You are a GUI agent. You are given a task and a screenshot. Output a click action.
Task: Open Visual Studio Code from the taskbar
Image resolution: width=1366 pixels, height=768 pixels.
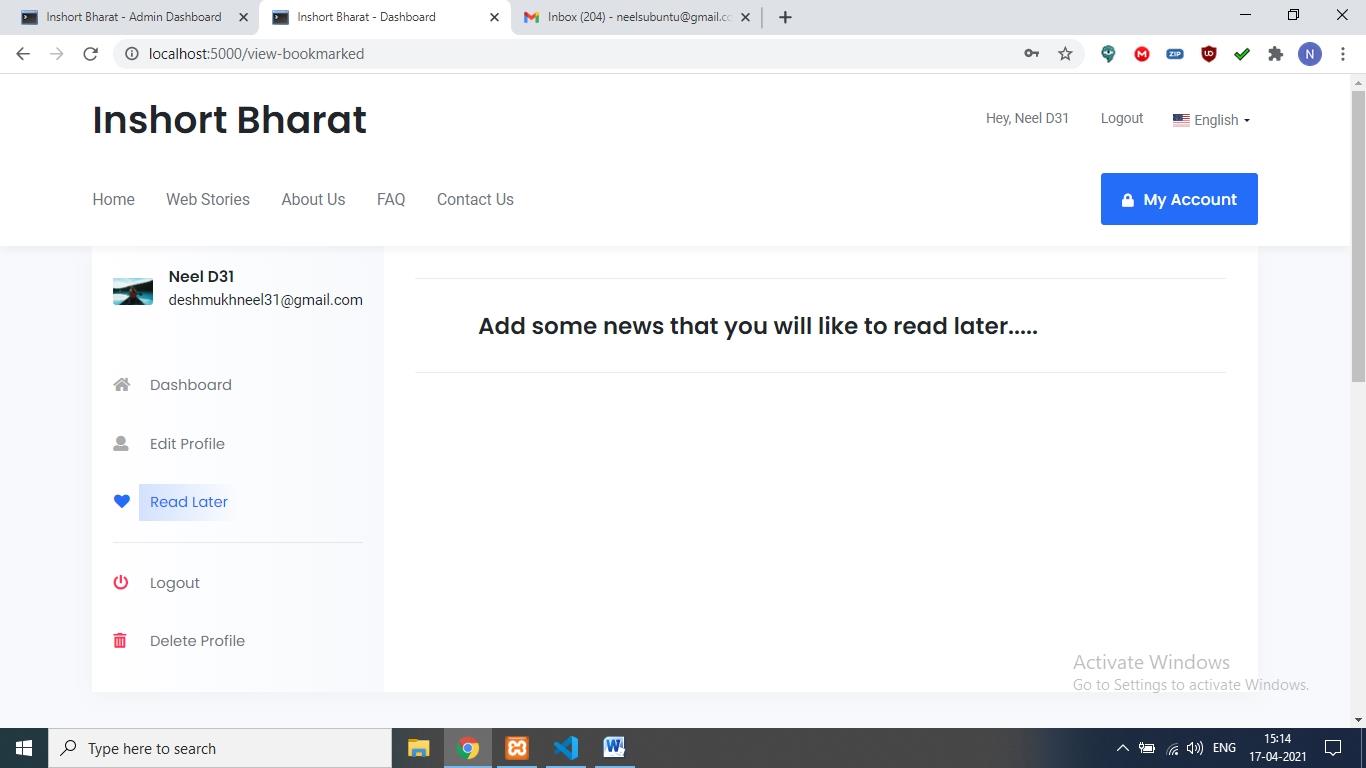click(566, 748)
